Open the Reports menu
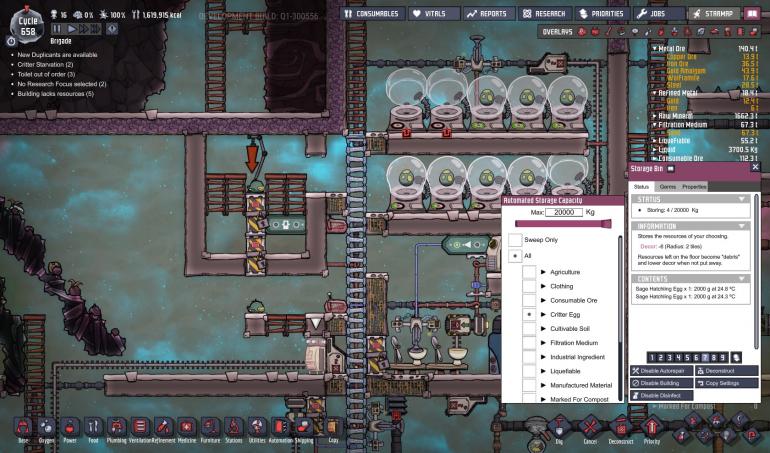 click(489, 14)
